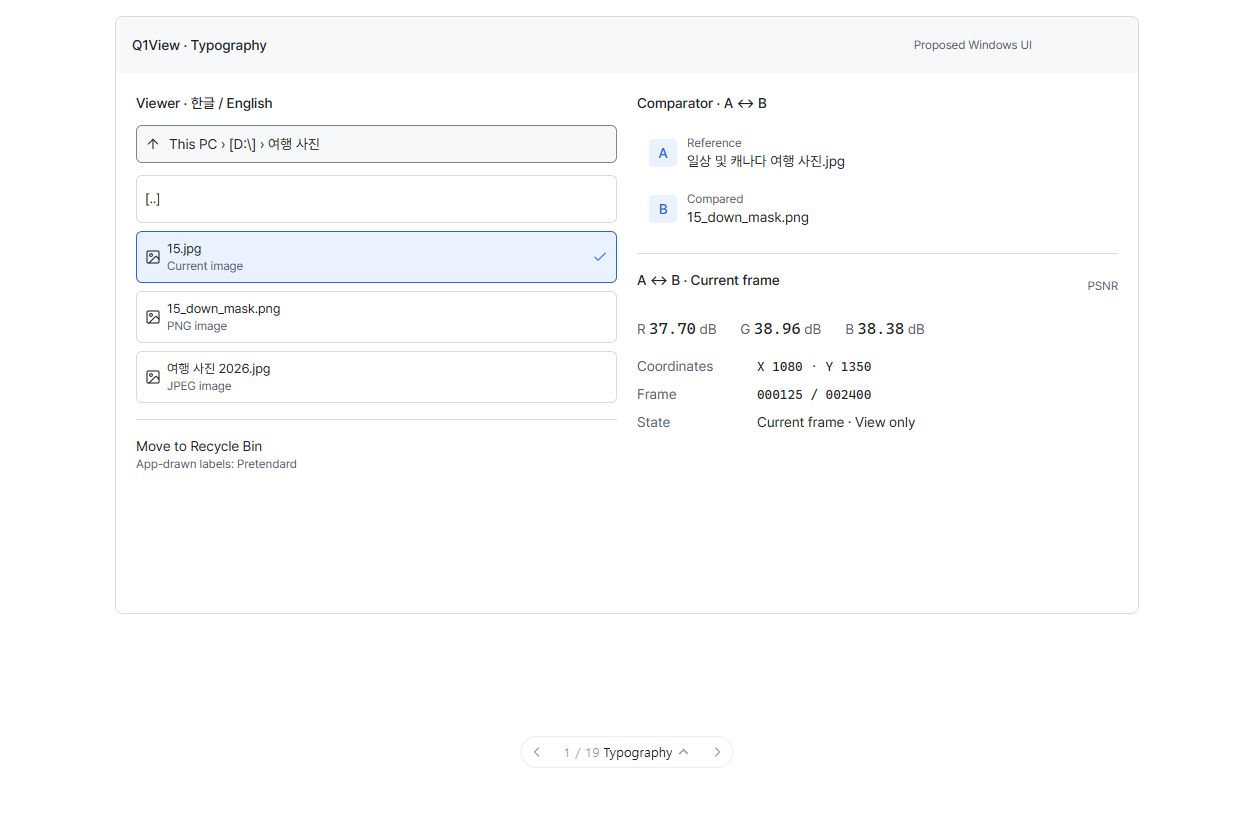Click the R 37.70 dB value
Image resolution: width=1254 pixels, height=828 pixels.
677,329
